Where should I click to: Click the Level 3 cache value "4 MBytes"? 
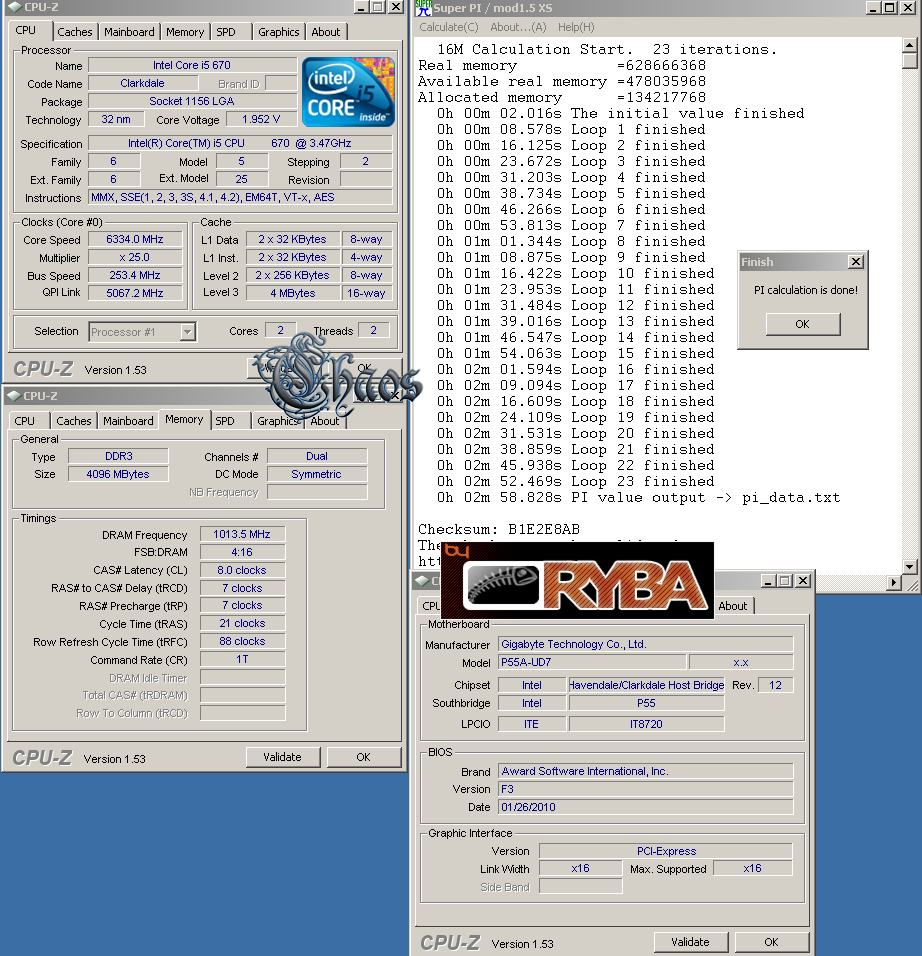pyautogui.click(x=293, y=293)
